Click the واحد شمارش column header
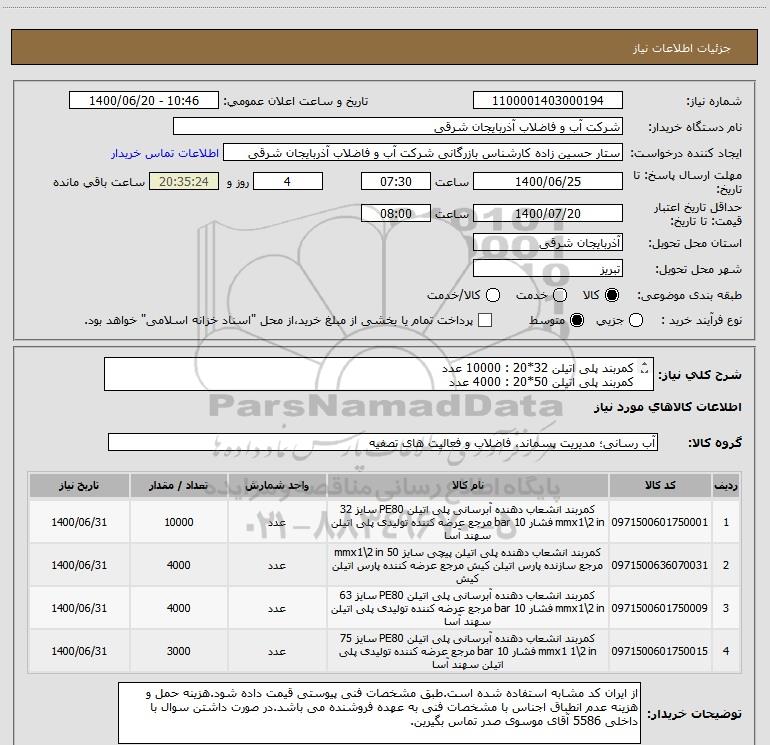The width and height of the screenshot is (770, 745). 277,485
